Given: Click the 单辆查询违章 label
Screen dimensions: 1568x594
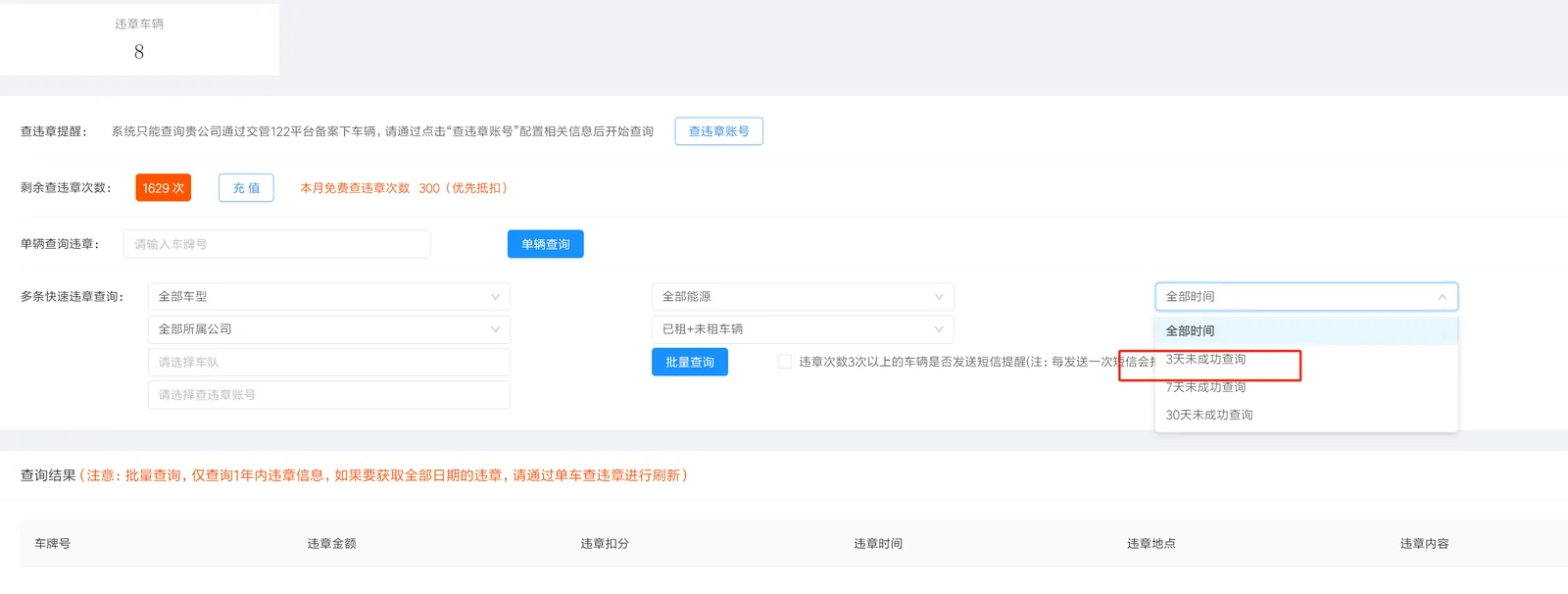Looking at the screenshot, I should [x=60, y=244].
